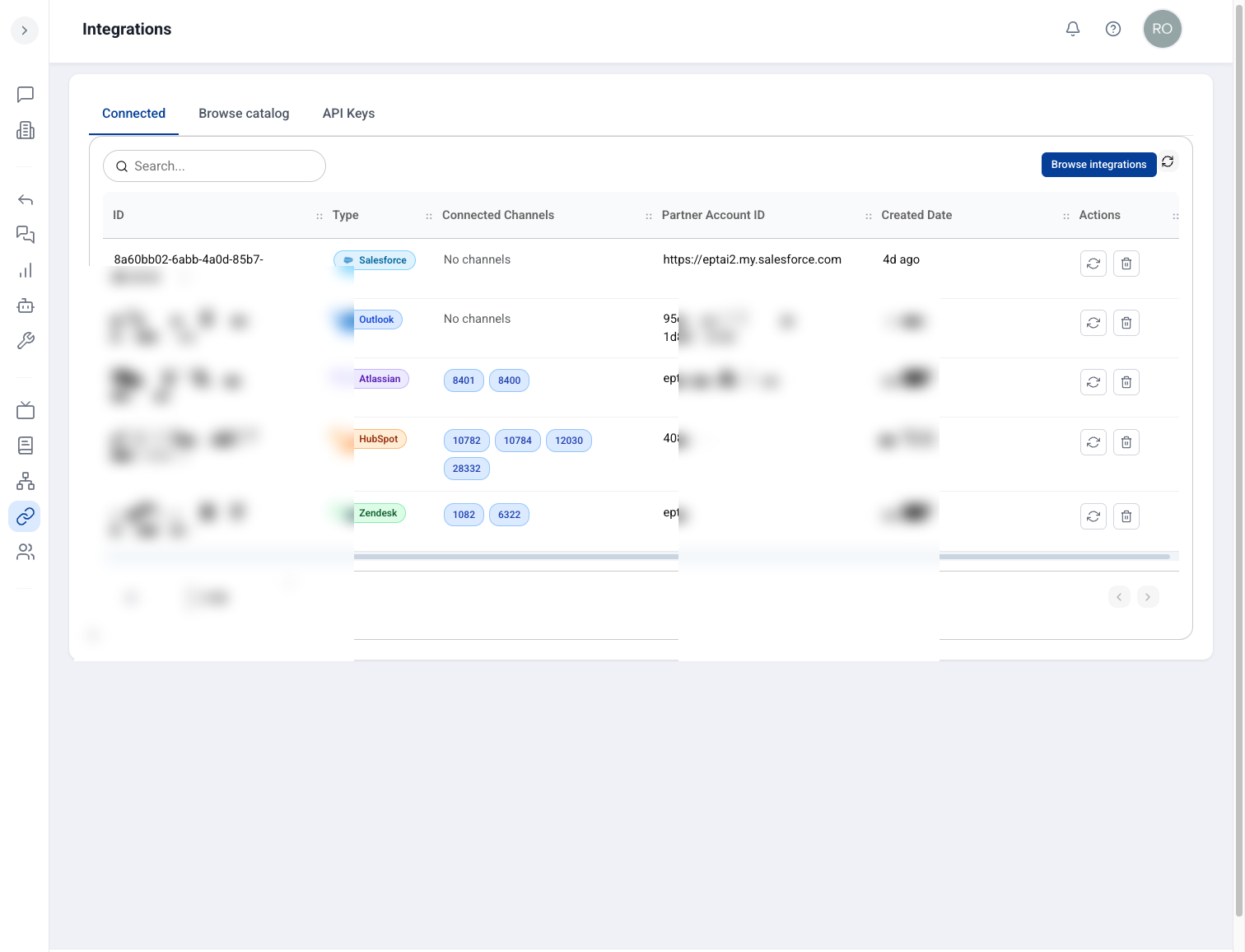Sync the Zendesk integration row
Screen dimensions: 1245x952
click(x=1093, y=516)
